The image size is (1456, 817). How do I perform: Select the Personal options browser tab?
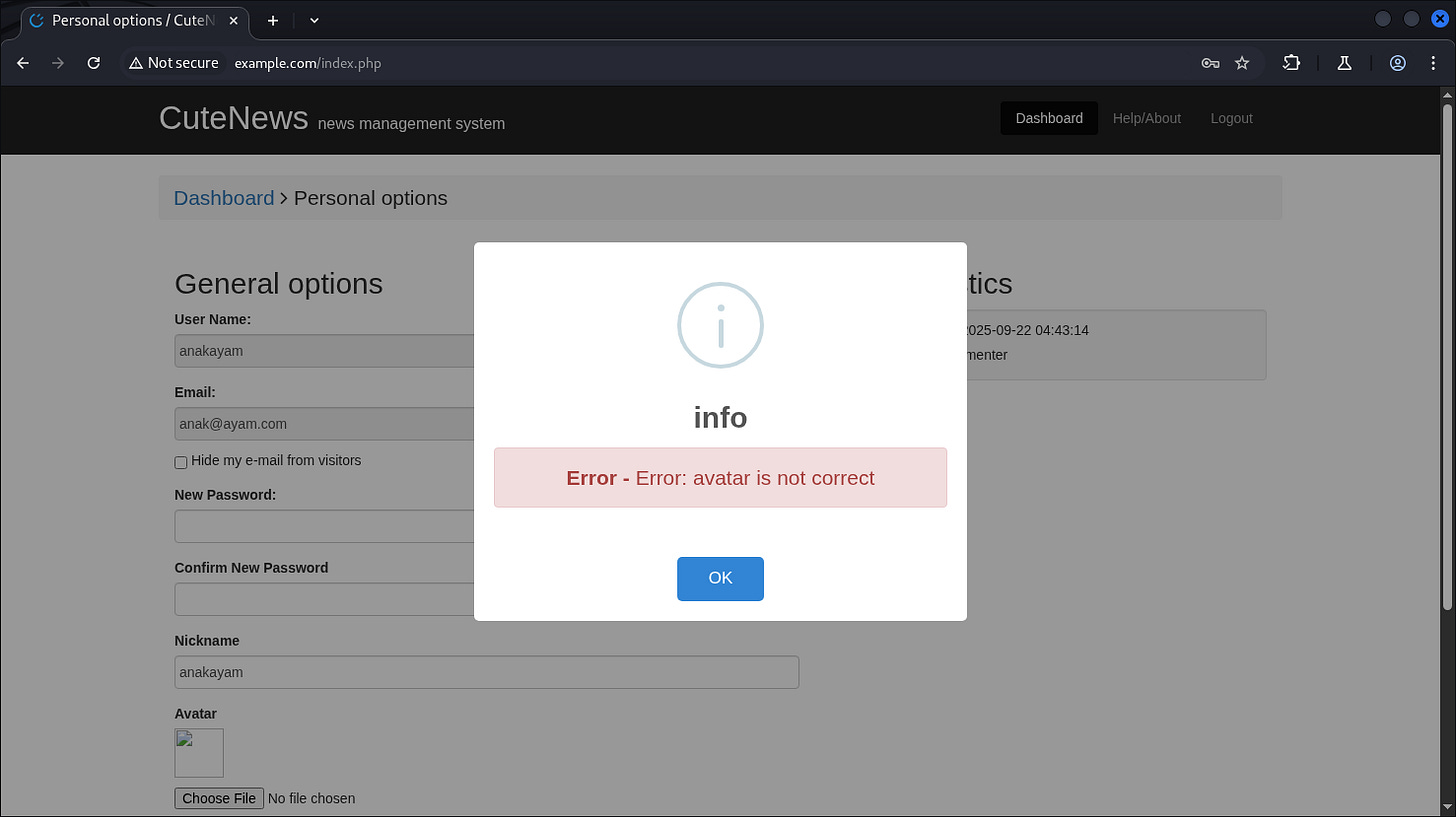pyautogui.click(x=136, y=20)
